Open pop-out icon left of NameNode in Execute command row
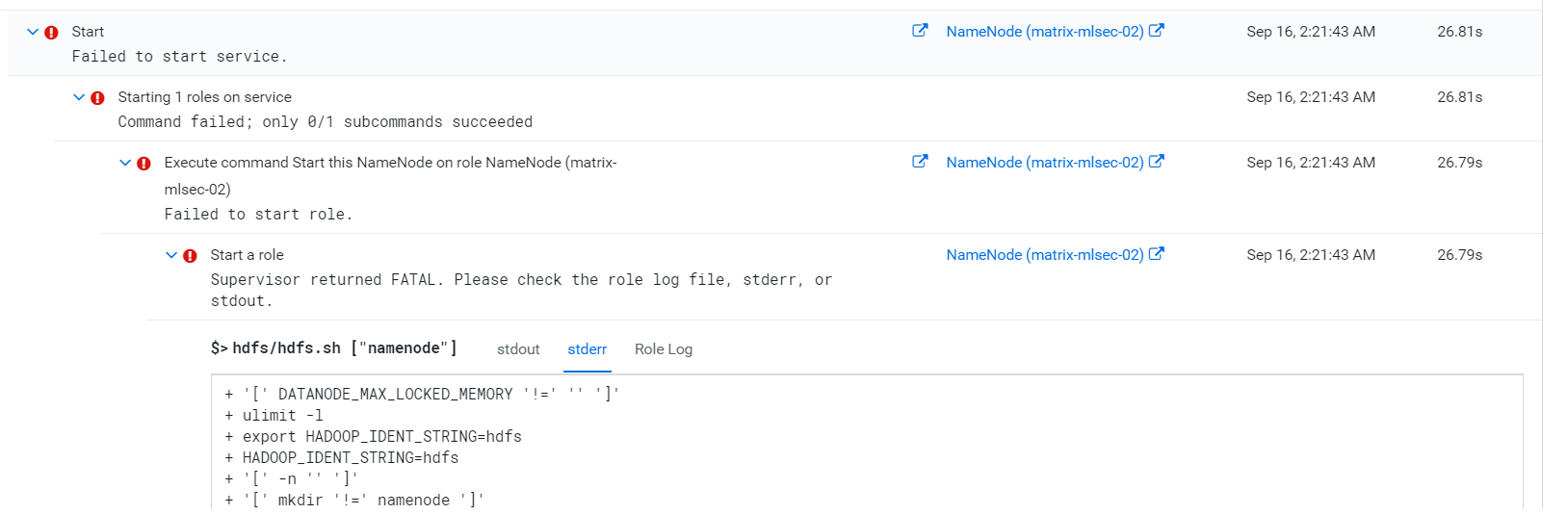The width and height of the screenshot is (1568, 514). tap(920, 162)
